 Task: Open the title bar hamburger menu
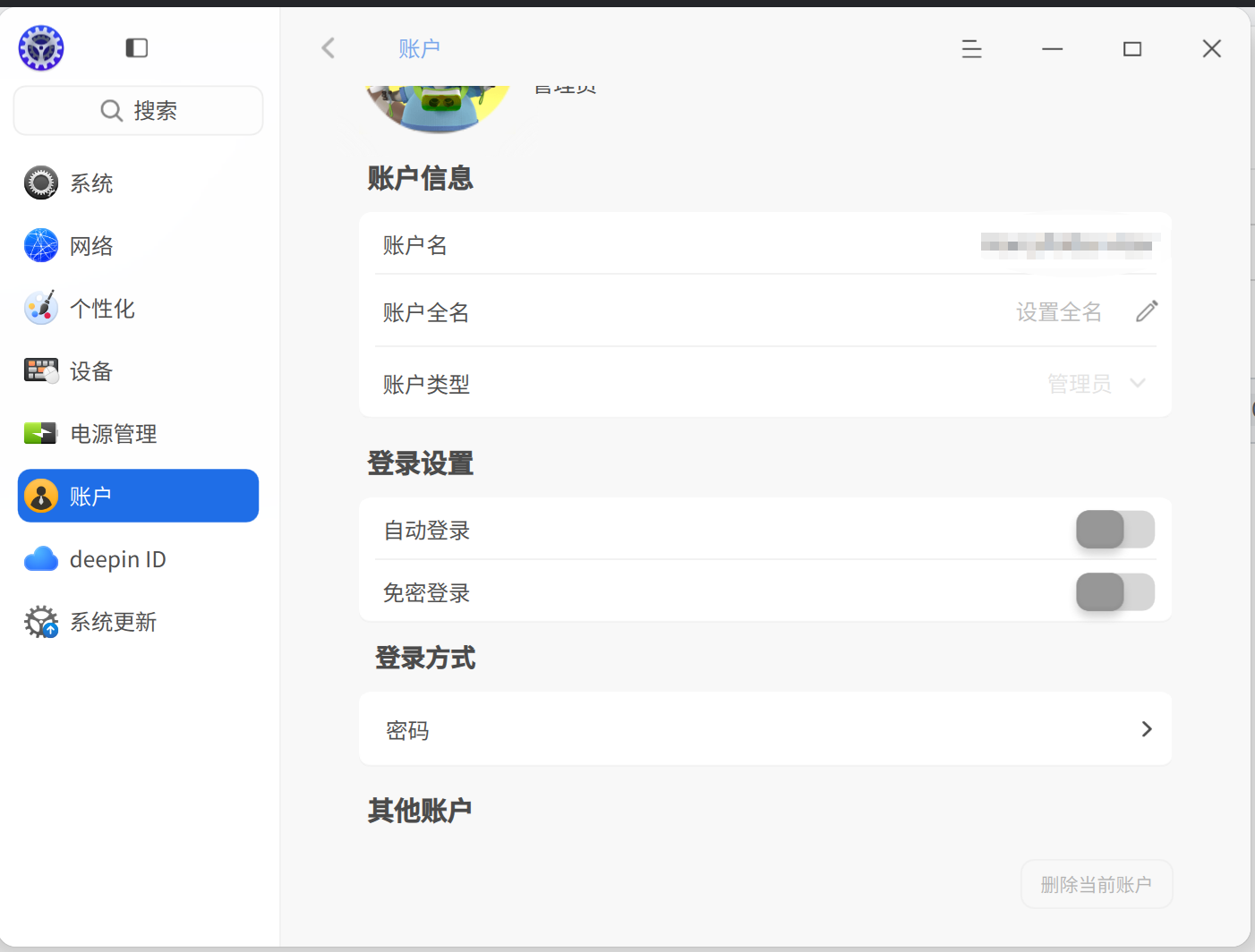(972, 49)
